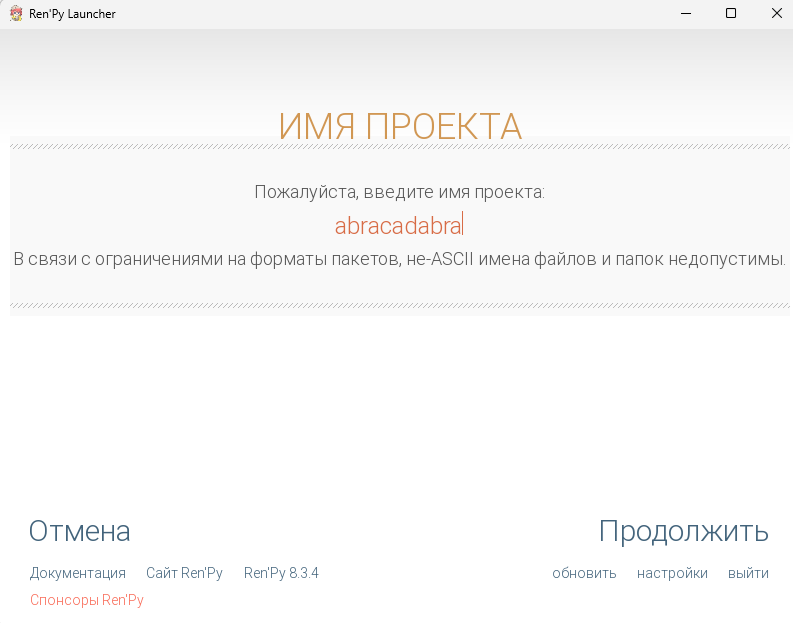Viewport: 793px width, 623px height.
Task: Click the ИМЯ ПРОЕКТА heading
Action: click(x=400, y=126)
